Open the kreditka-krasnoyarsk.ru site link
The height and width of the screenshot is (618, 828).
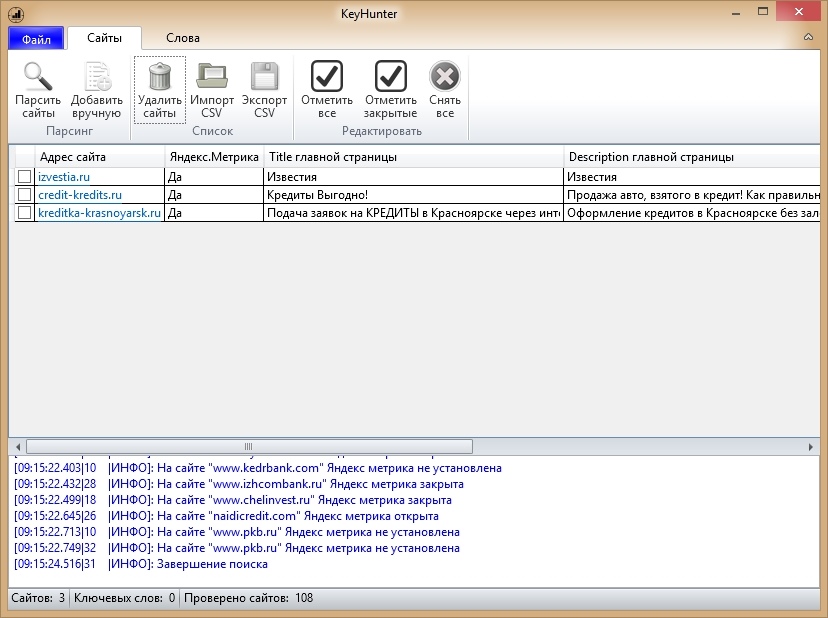pos(99,213)
